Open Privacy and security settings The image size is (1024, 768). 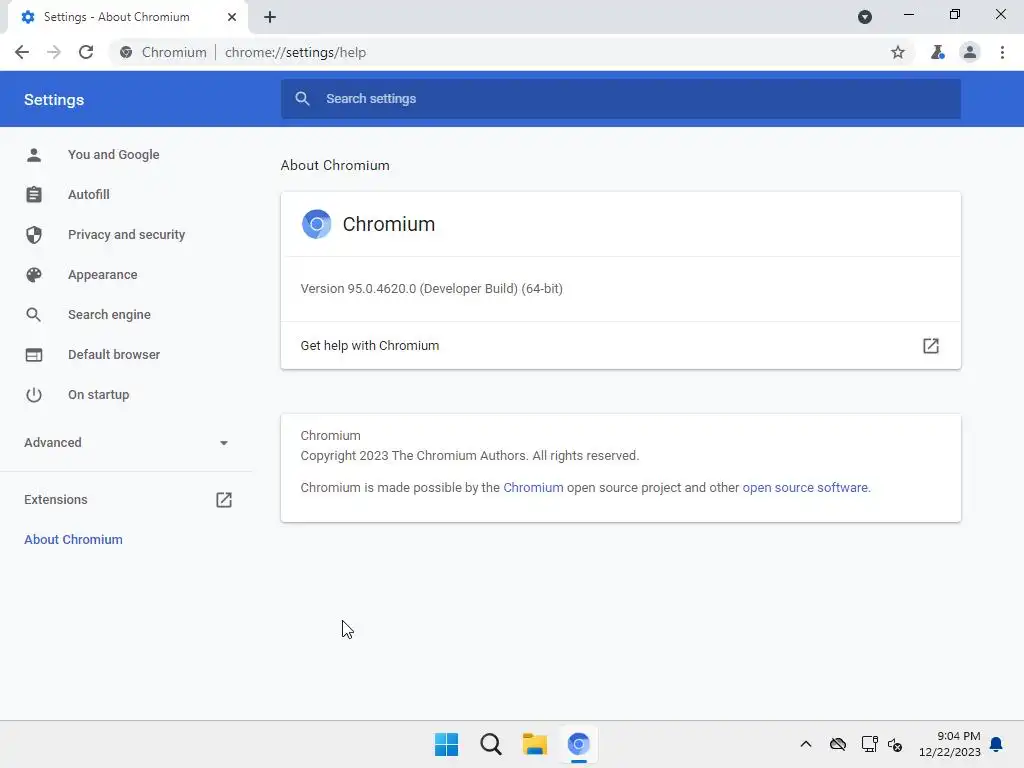click(x=126, y=234)
